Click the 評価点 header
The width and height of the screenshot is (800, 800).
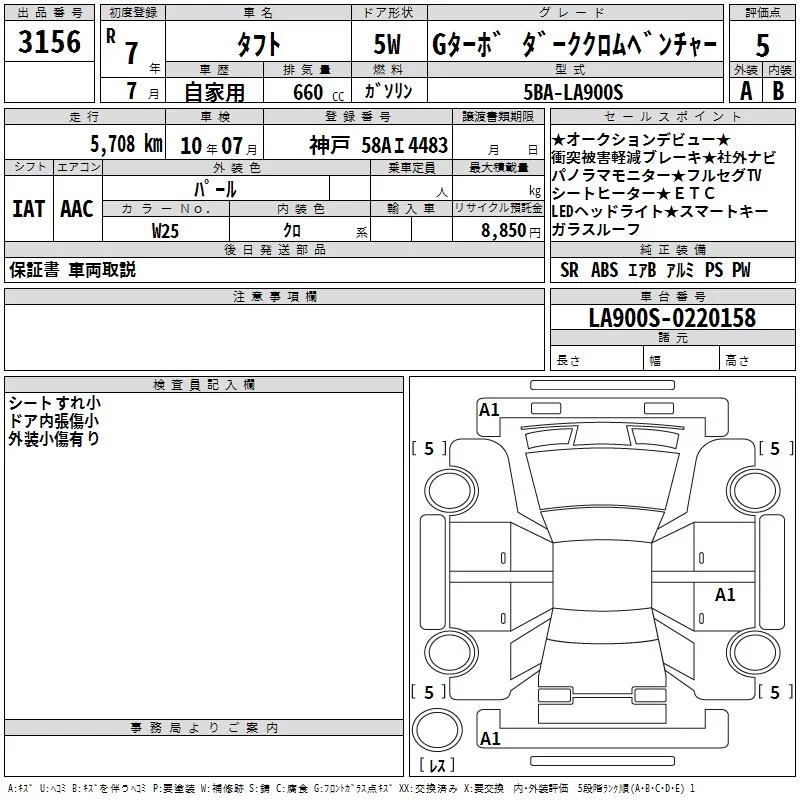click(x=762, y=12)
